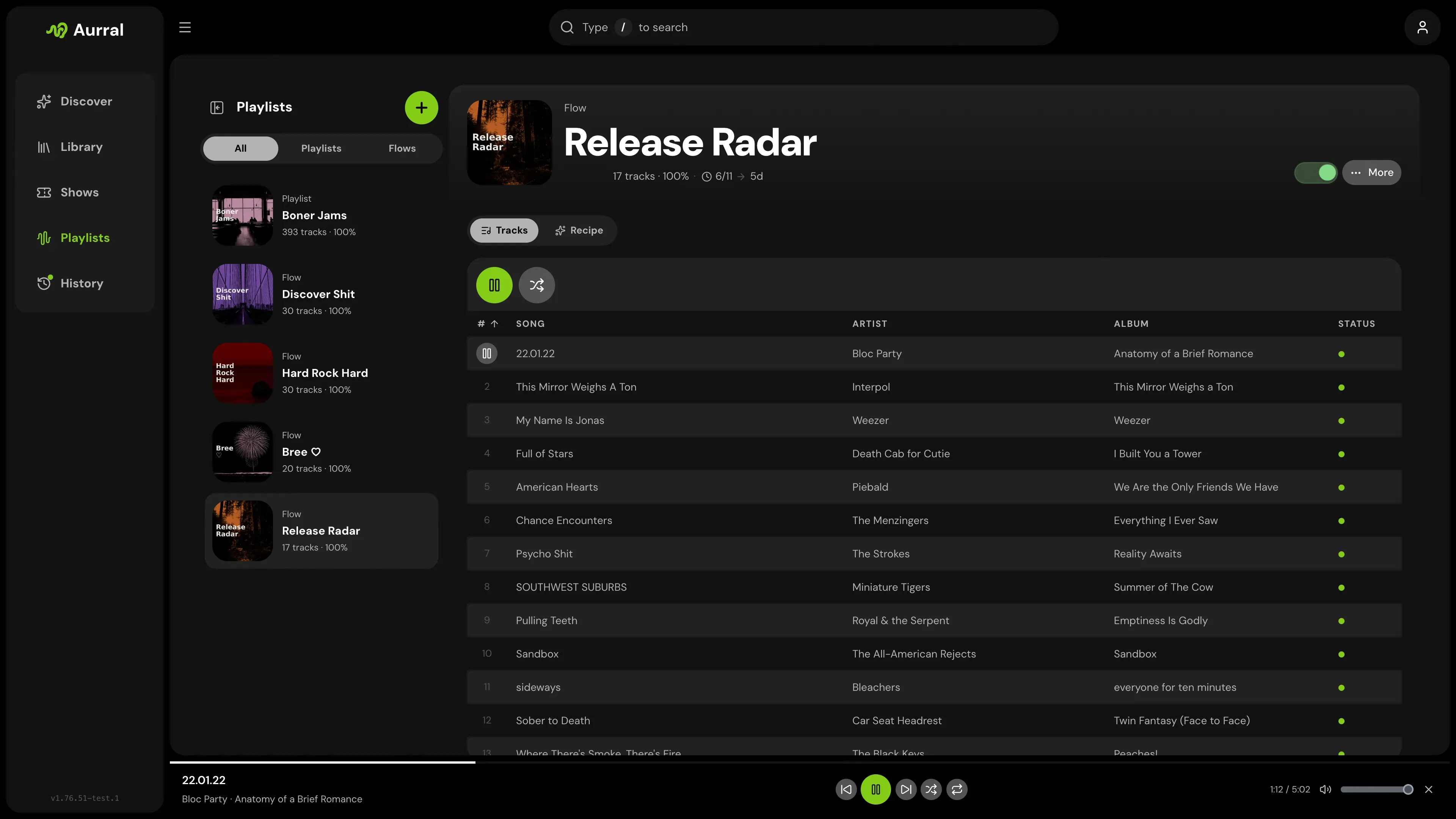Viewport: 1456px width, 819px height.
Task: Click the STATUS column header
Action: pyautogui.click(x=1356, y=324)
